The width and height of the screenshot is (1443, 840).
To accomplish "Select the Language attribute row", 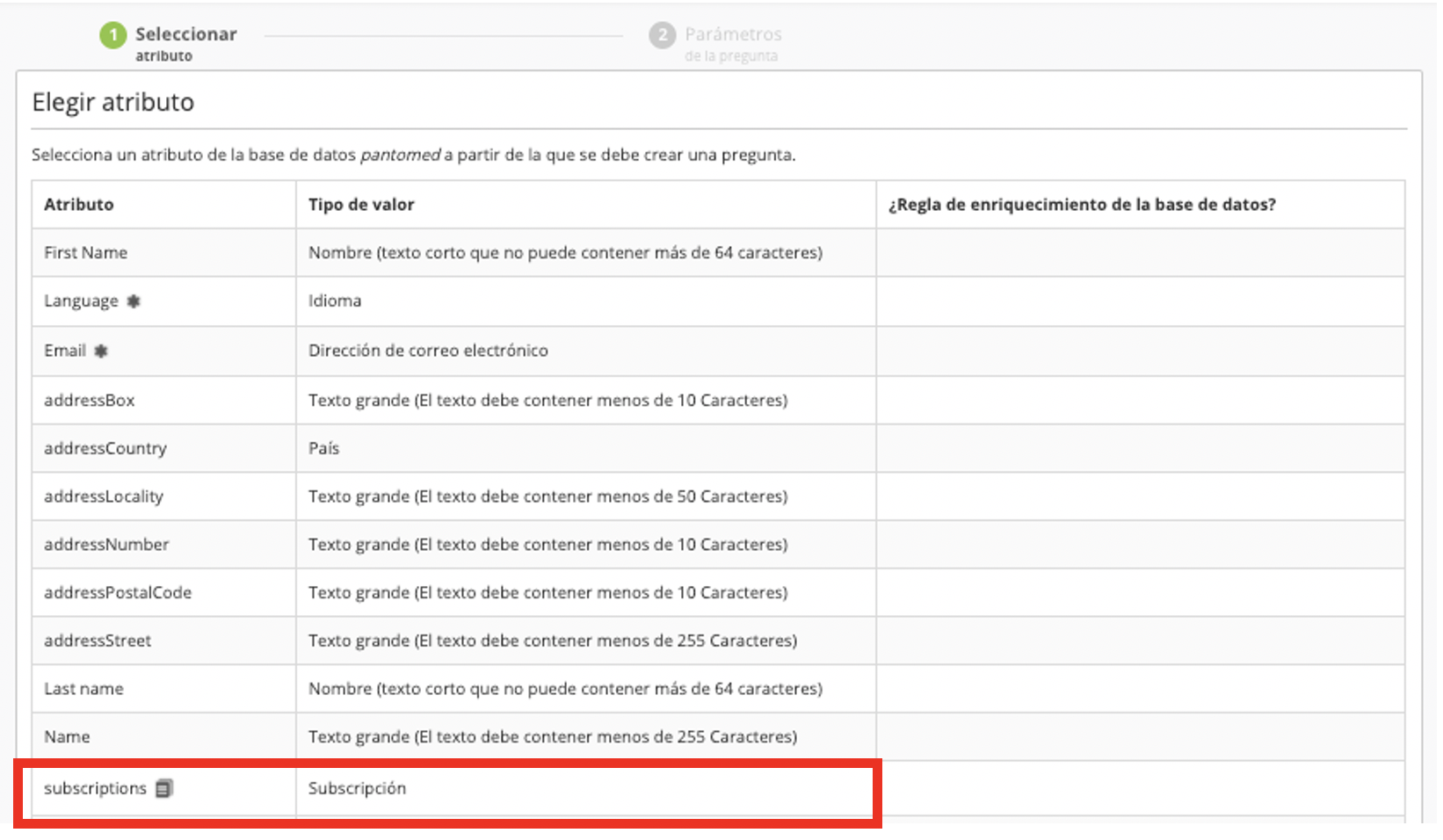I will [718, 301].
